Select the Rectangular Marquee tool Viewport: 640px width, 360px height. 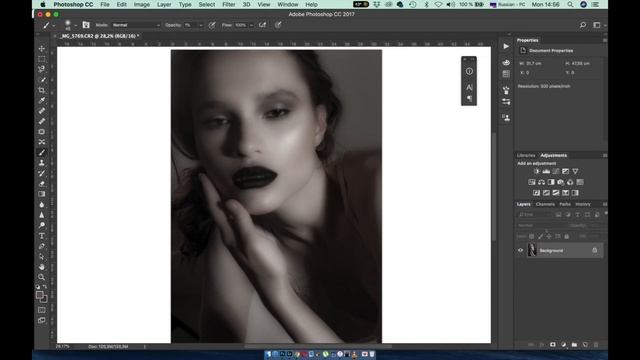pos(42,59)
